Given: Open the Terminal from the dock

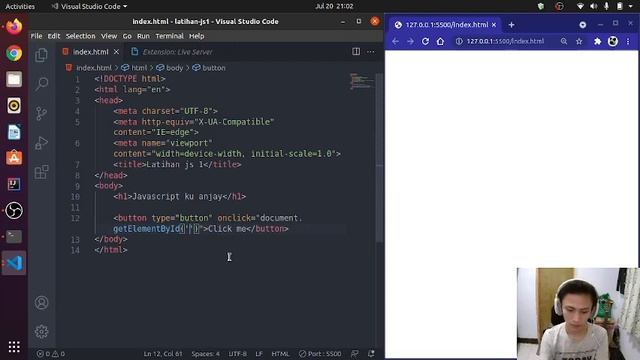Looking at the screenshot, I should [x=14, y=236].
